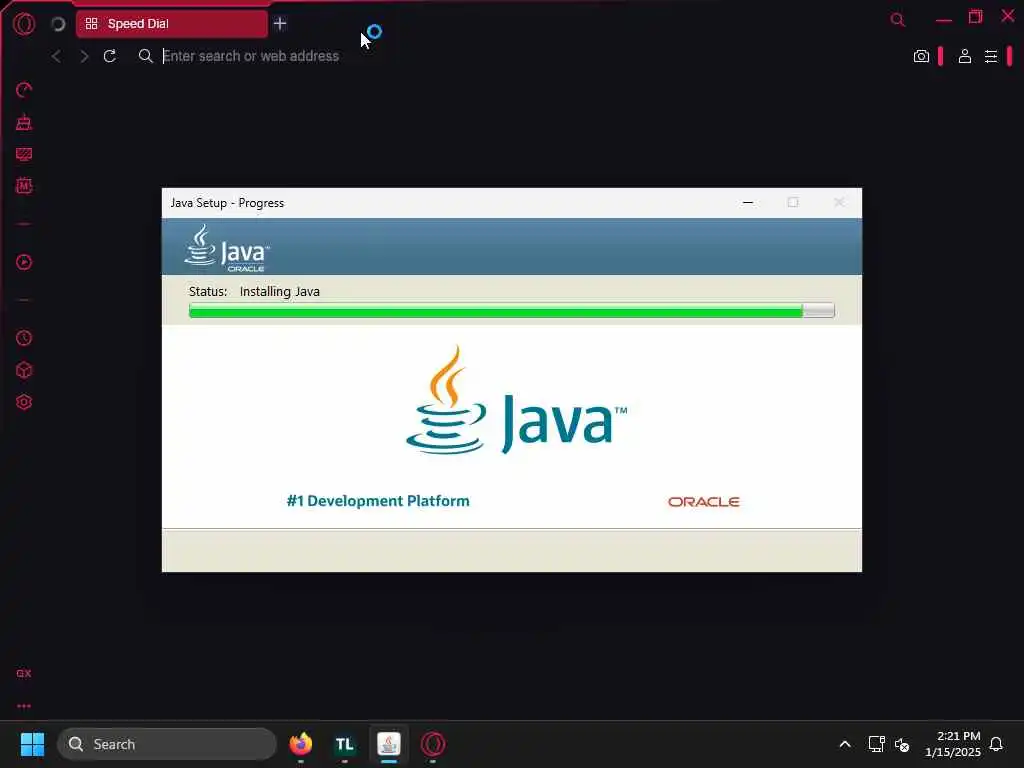The height and width of the screenshot is (768, 1024).
Task: Open the GX Mods icon in sidebar
Action: [24, 185]
